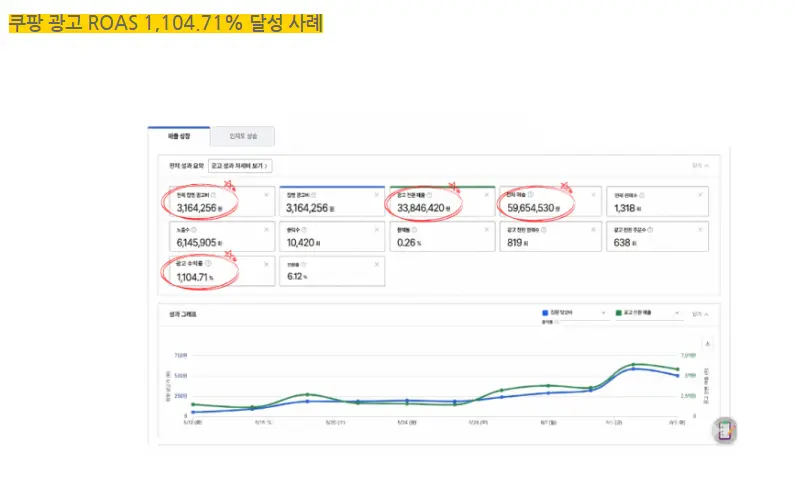Click the peak point of blue line

pyautogui.click(x=633, y=368)
